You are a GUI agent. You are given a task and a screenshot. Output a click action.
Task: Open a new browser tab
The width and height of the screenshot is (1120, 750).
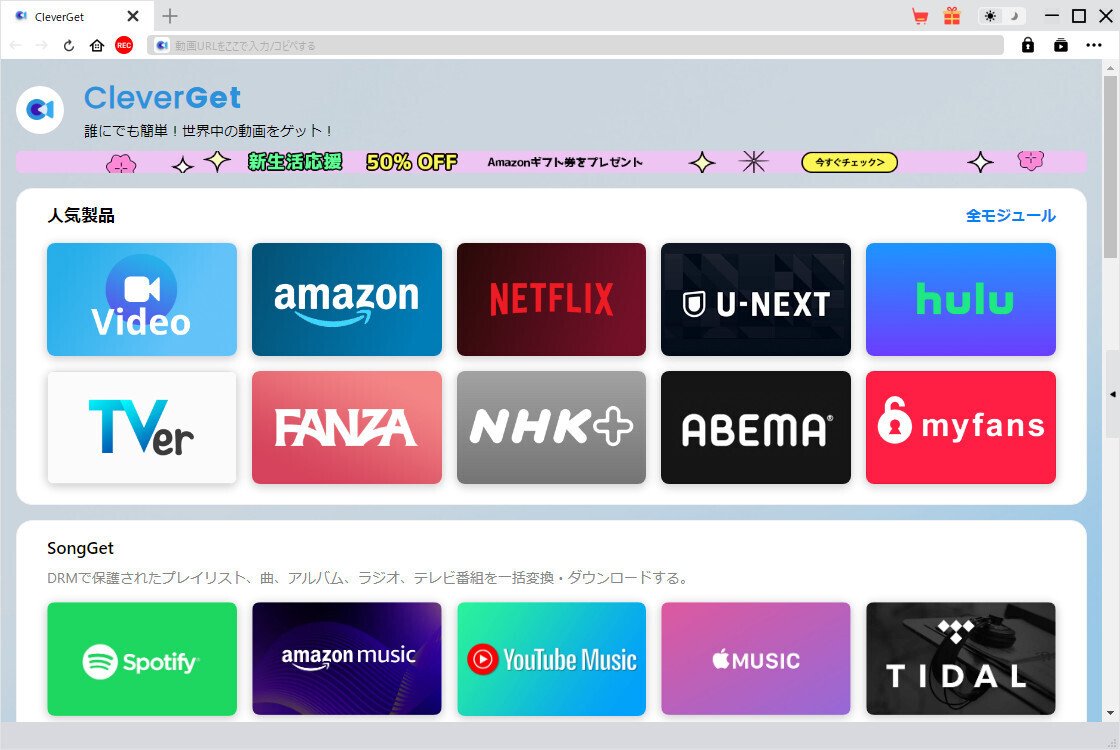[x=170, y=16]
